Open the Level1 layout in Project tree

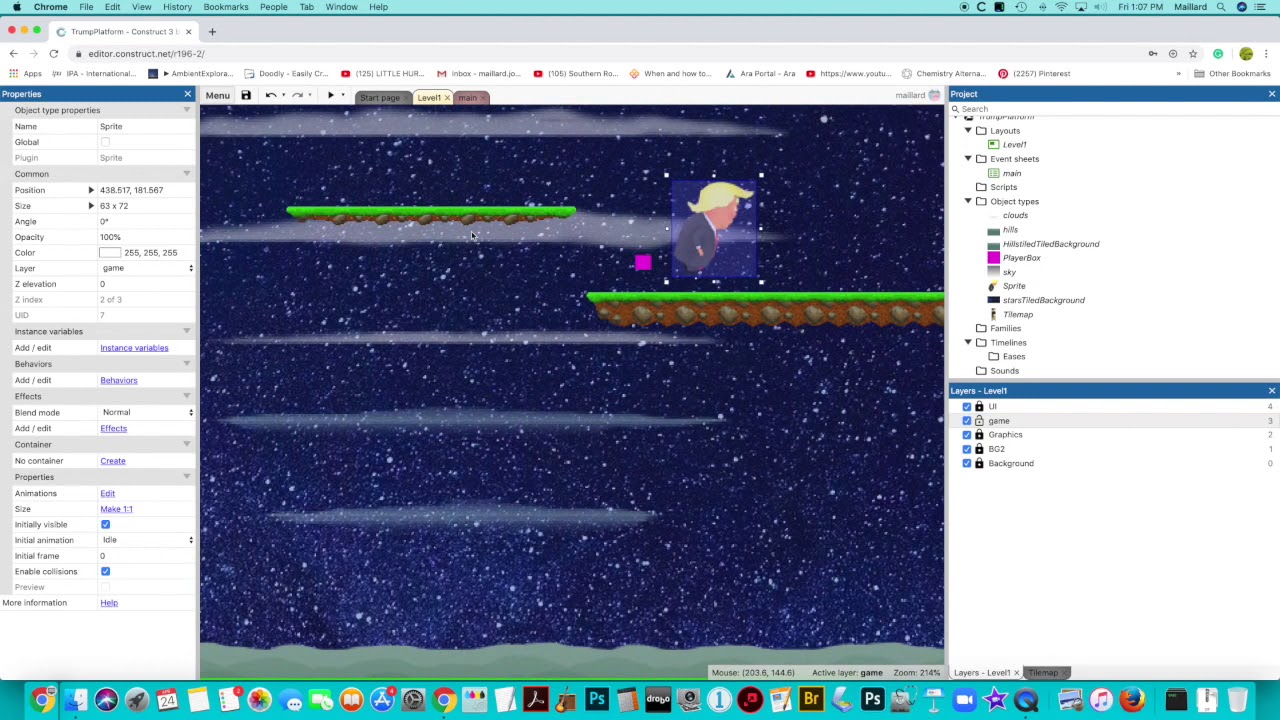(x=1014, y=145)
